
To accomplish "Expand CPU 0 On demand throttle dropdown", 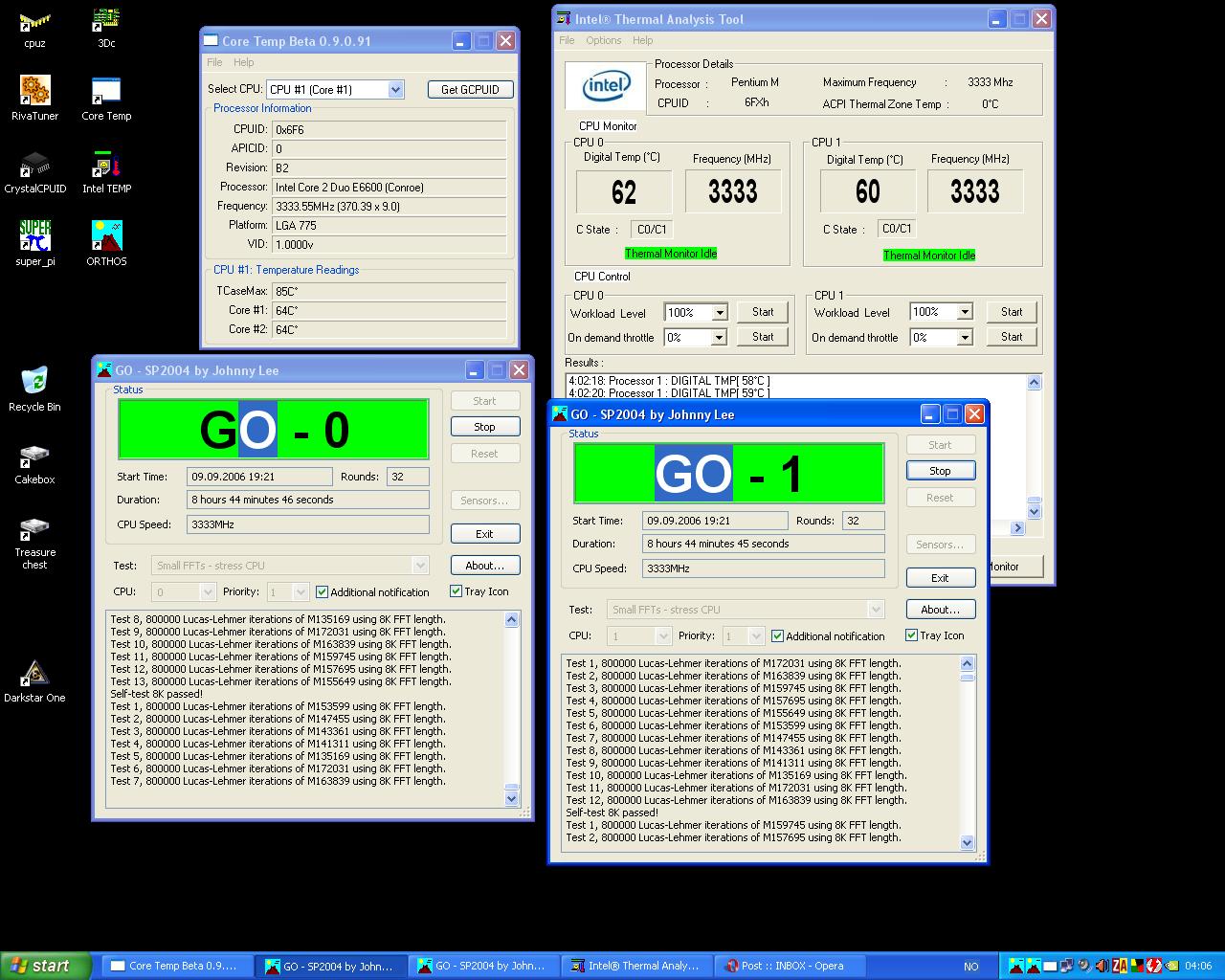I will [720, 337].
